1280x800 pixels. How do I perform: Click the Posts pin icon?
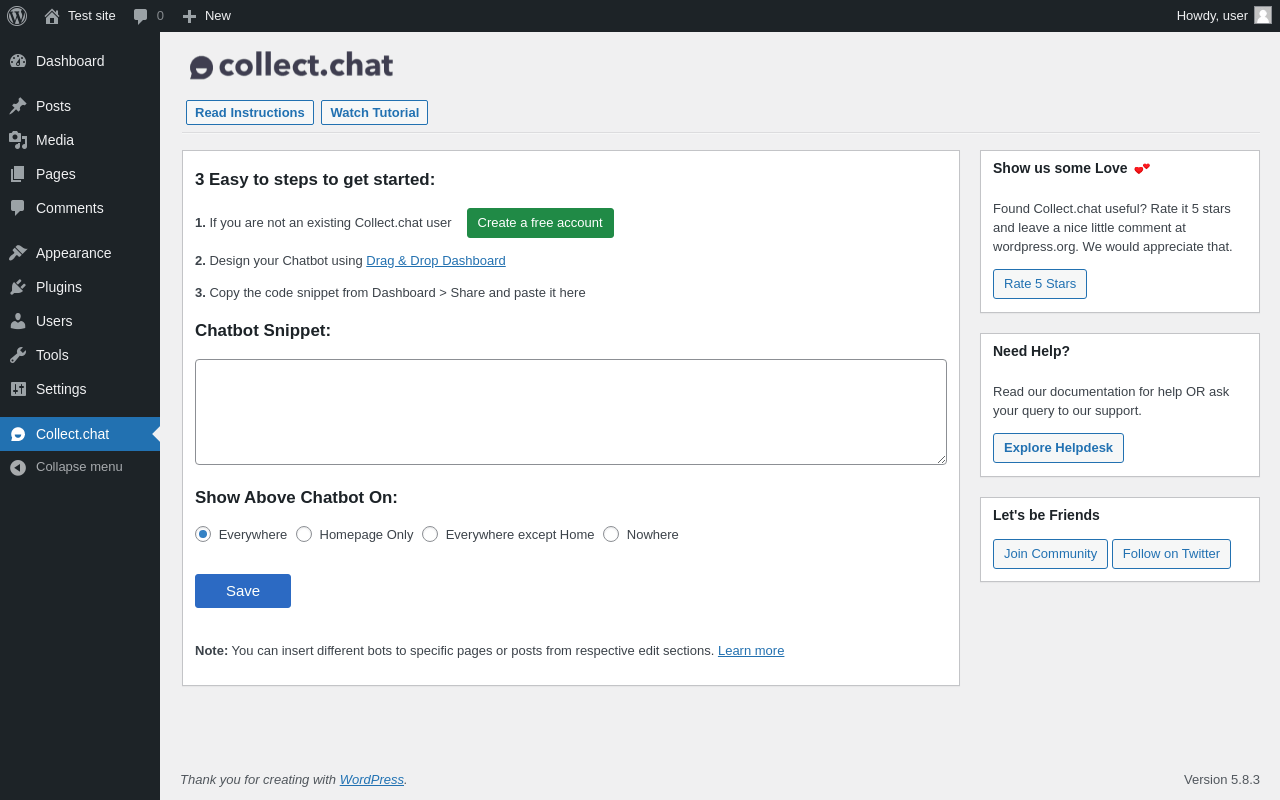coord(18,106)
